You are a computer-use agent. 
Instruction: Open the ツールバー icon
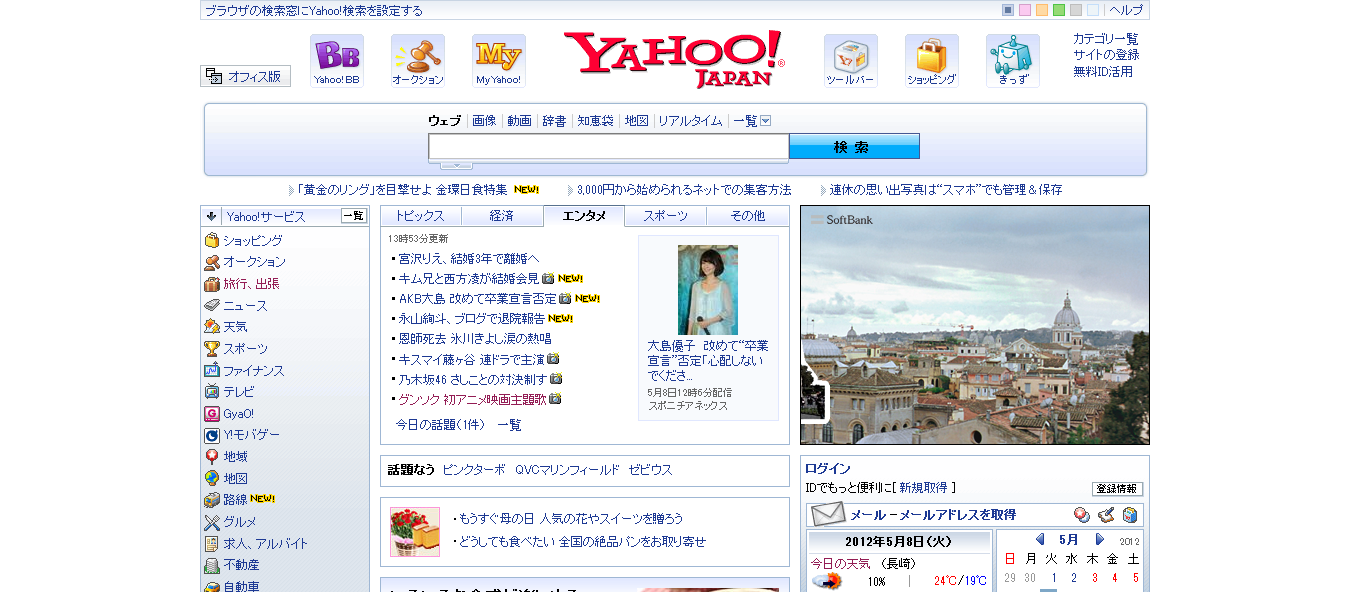(851, 61)
